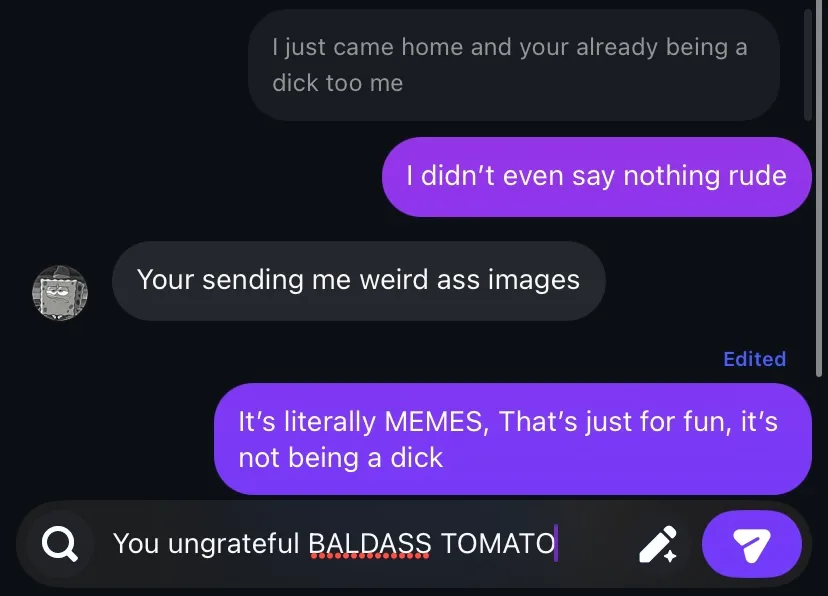Select the 'It's literally MEMES' purple message
This screenshot has width=828, height=596.
click(x=513, y=439)
